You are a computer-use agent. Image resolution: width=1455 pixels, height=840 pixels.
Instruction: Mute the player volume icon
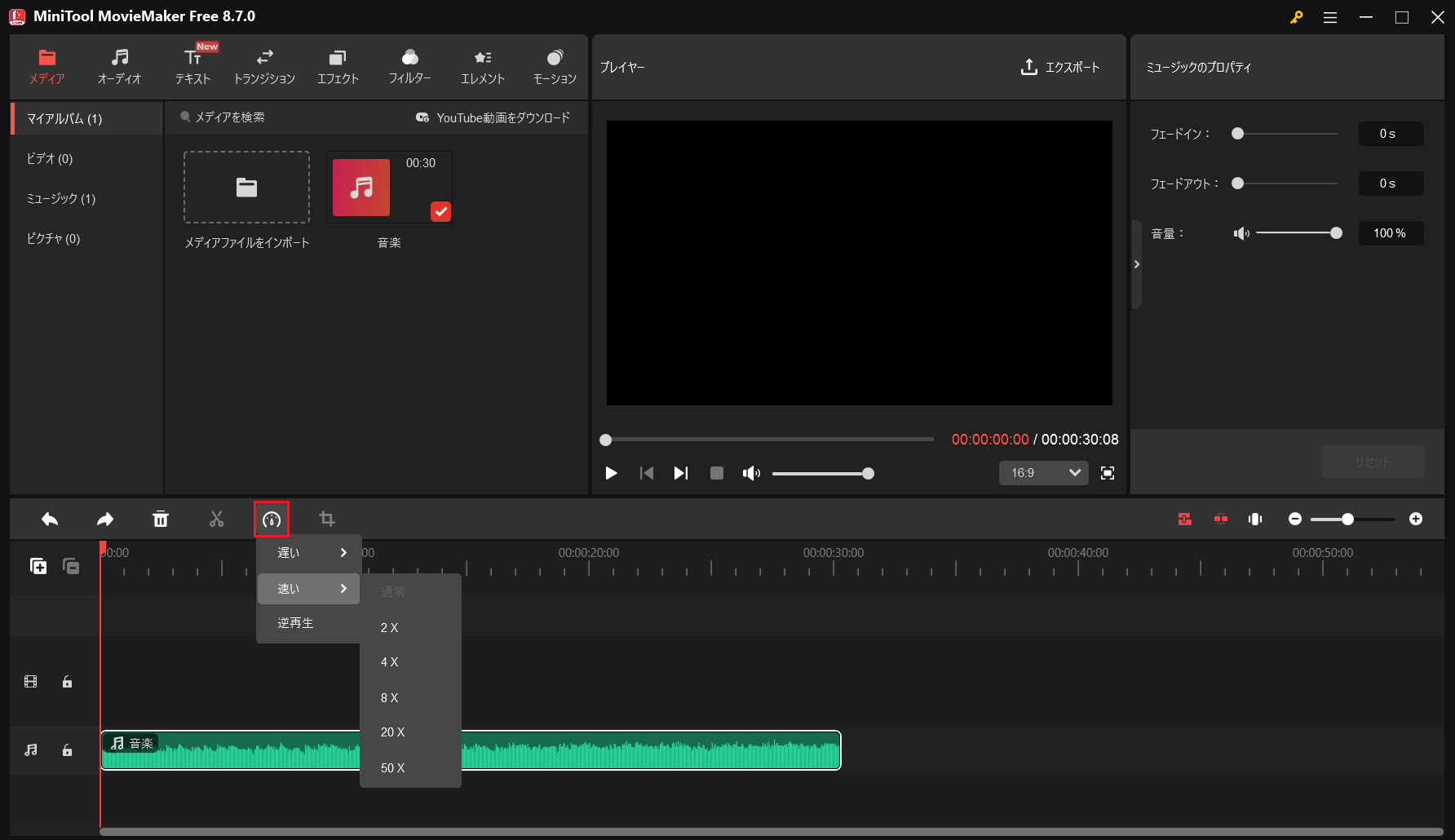[751, 473]
